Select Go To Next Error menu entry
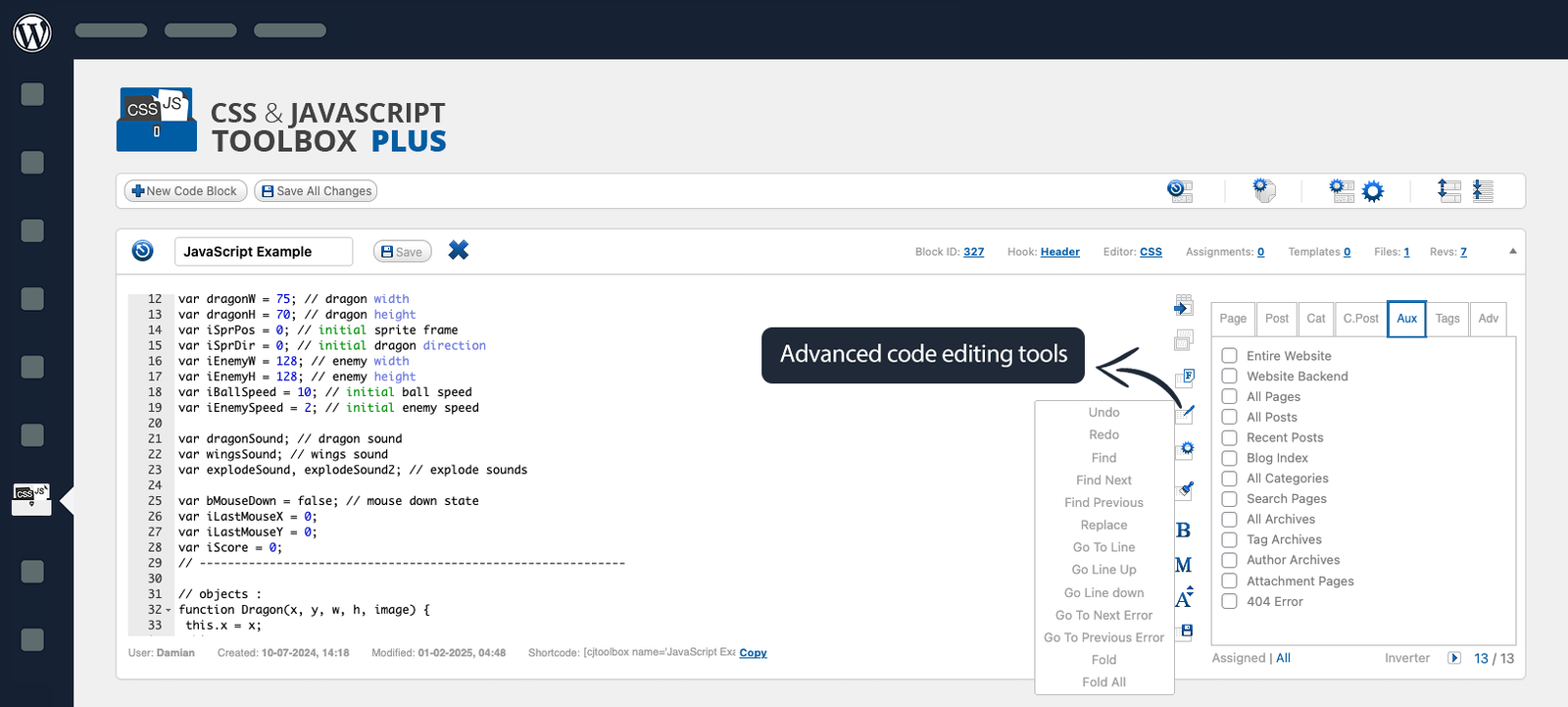The width and height of the screenshot is (1568, 707). click(x=1103, y=615)
